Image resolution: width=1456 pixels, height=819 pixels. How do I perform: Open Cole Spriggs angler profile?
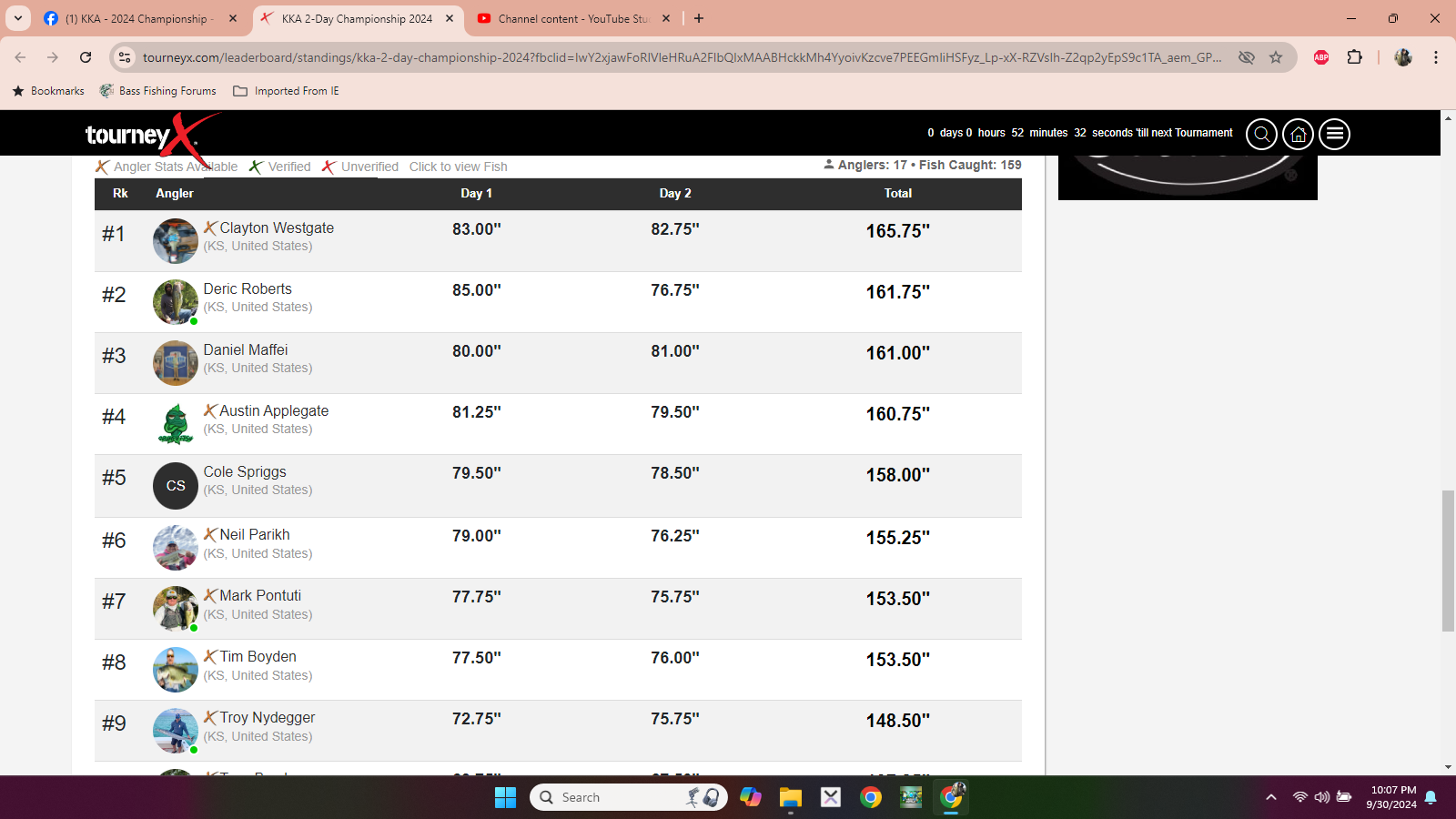245,471
